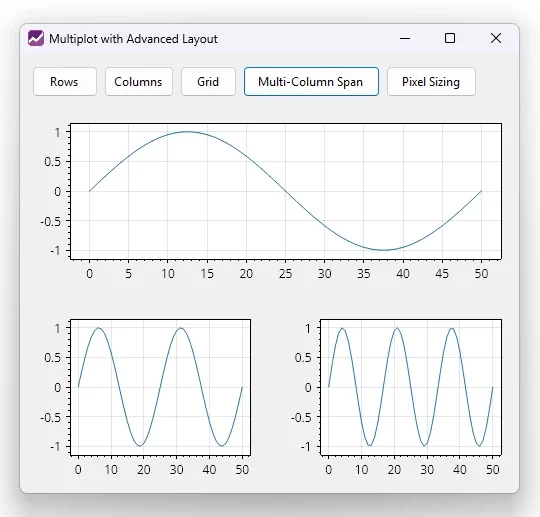540x517 pixels.
Task: Click the 30 tick label of bottom-left plot
Action: click(176, 470)
